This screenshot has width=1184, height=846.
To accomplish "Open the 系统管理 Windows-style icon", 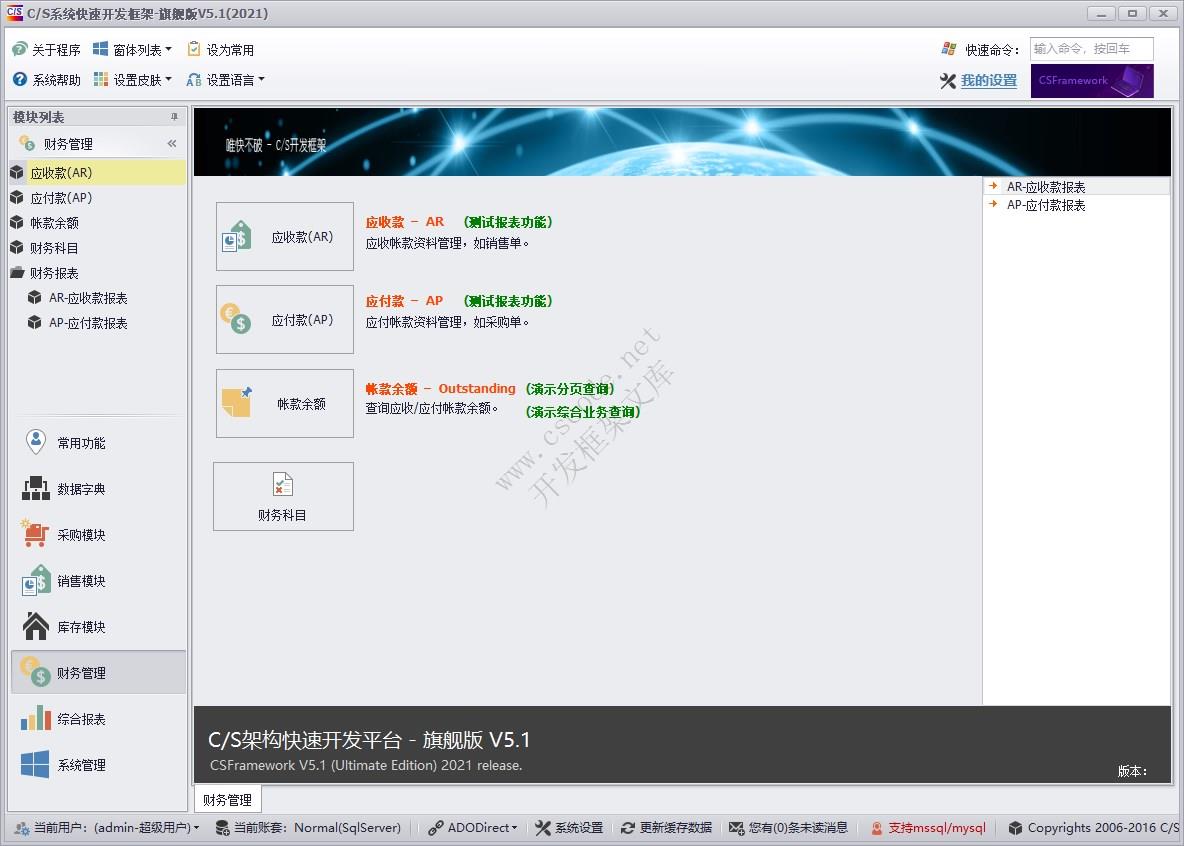I will (33, 764).
